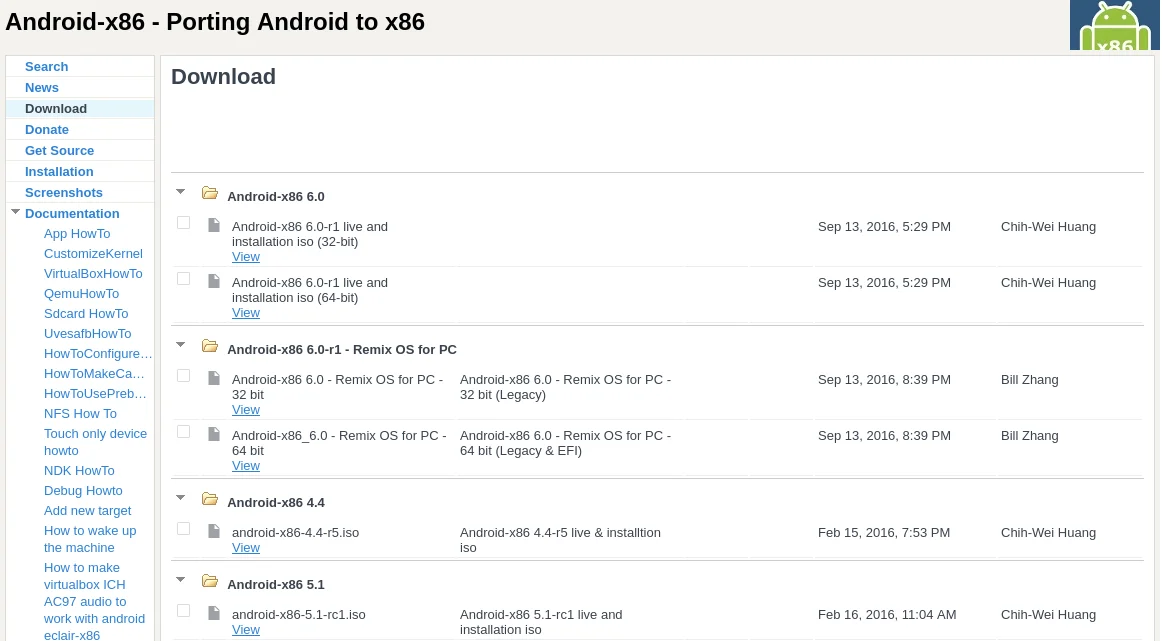This screenshot has height=641, width=1162.
Task: Collapse the Documentation sidebar tree
Action: [16, 212]
